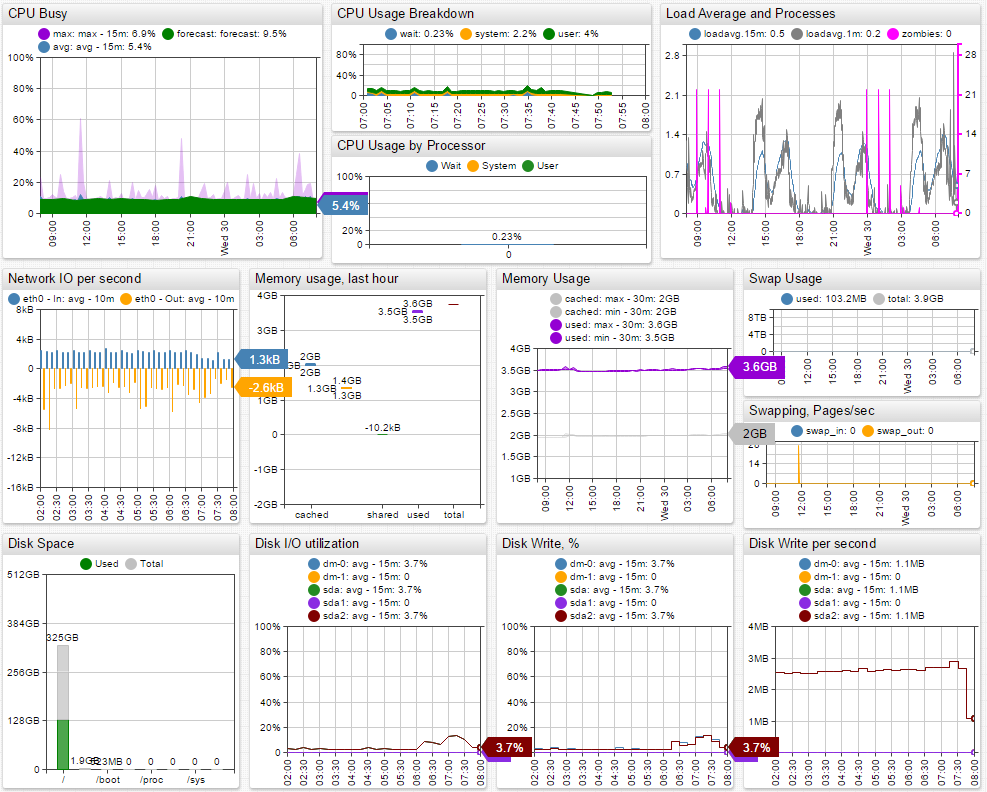Viewport: 987px width, 792px height.
Task: Toggle sda2 legend in Disk Write, %
Action: (561, 616)
